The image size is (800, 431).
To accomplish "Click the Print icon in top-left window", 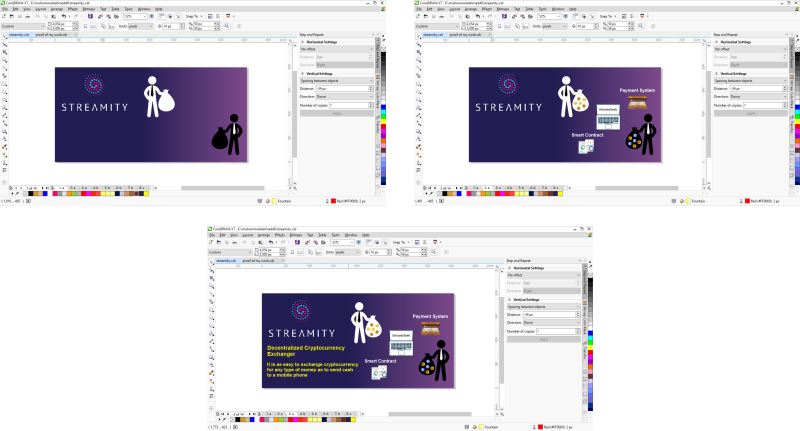I will point(28,16).
